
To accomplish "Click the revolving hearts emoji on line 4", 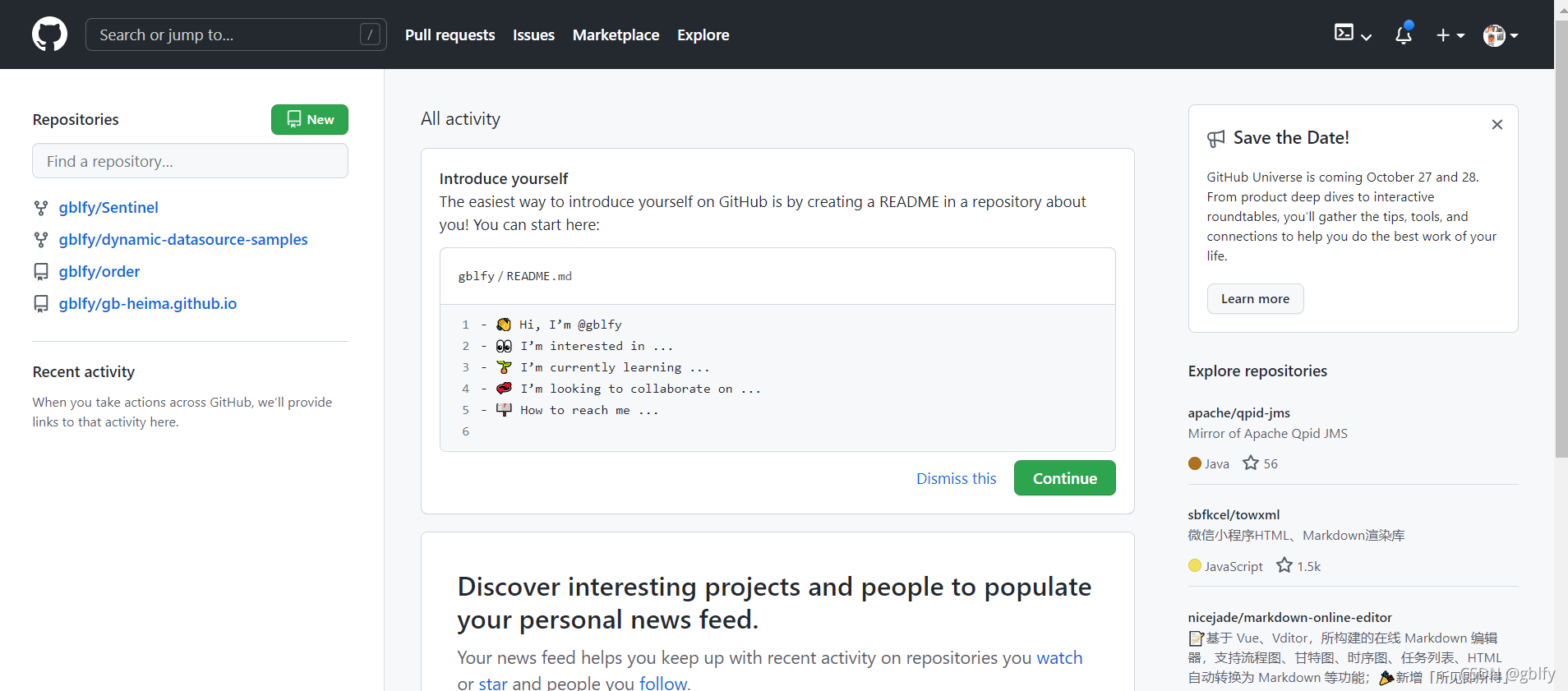I will [x=504, y=389].
